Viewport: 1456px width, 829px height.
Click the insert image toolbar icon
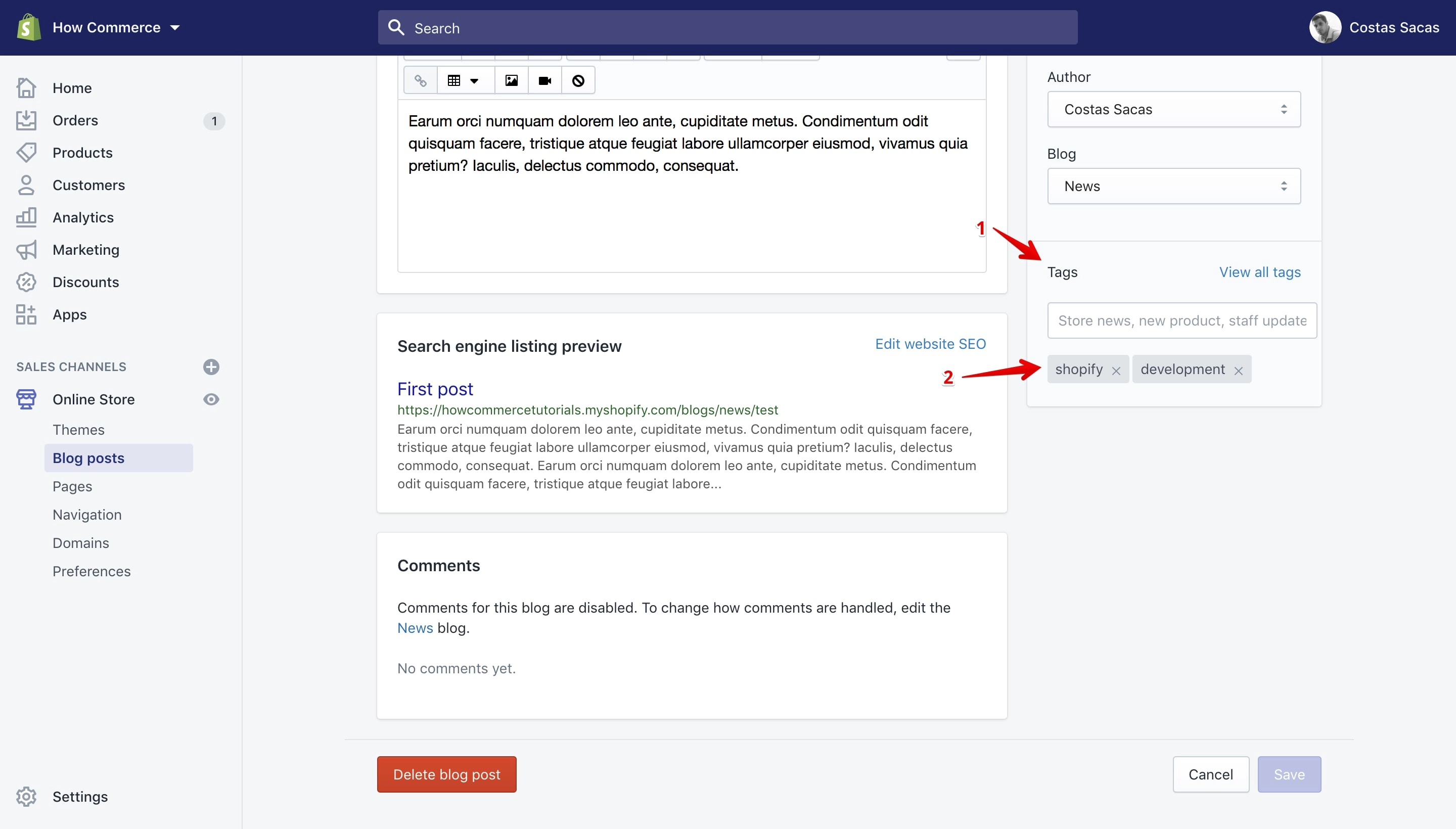point(511,80)
